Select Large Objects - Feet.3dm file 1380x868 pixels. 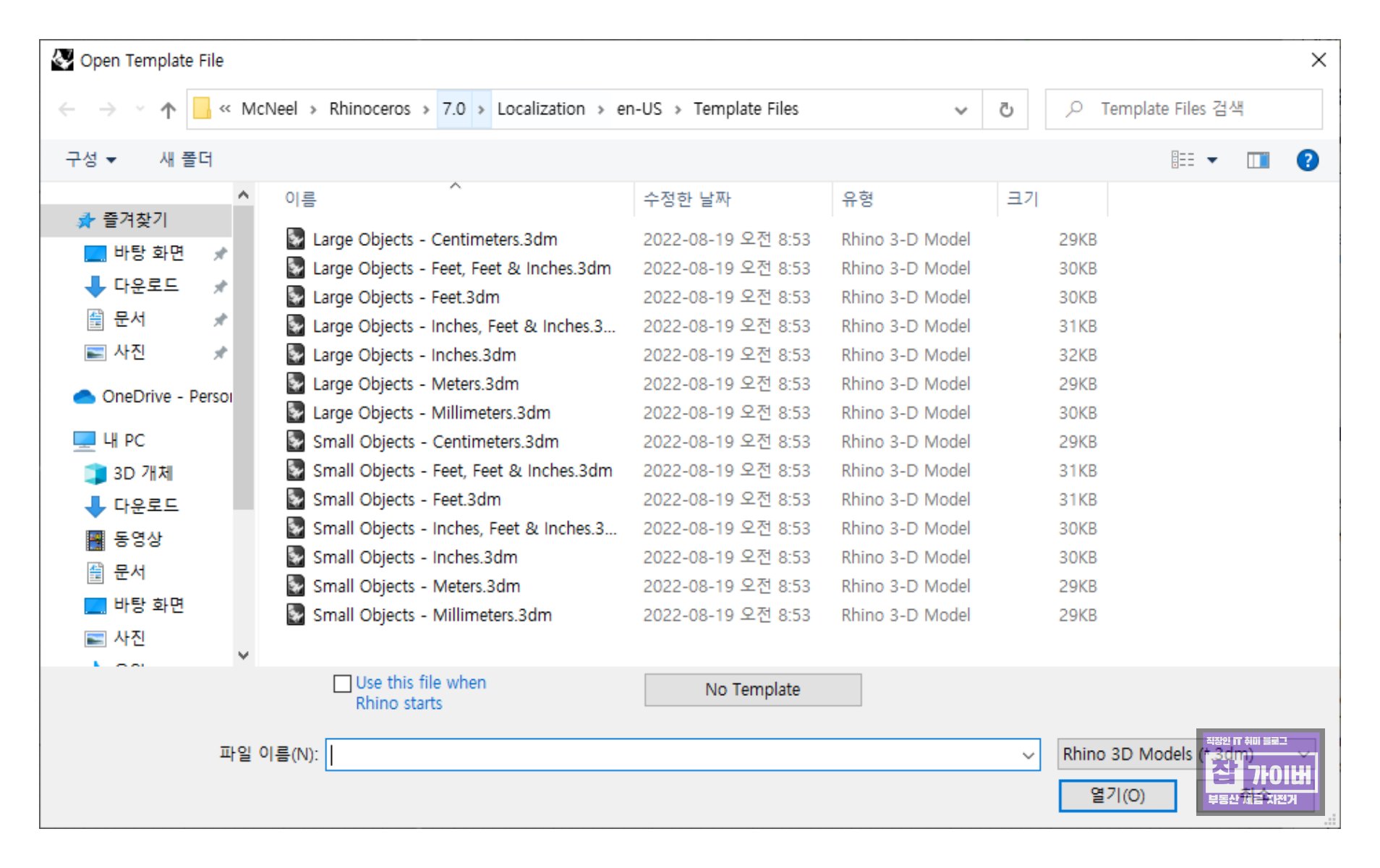coord(406,297)
